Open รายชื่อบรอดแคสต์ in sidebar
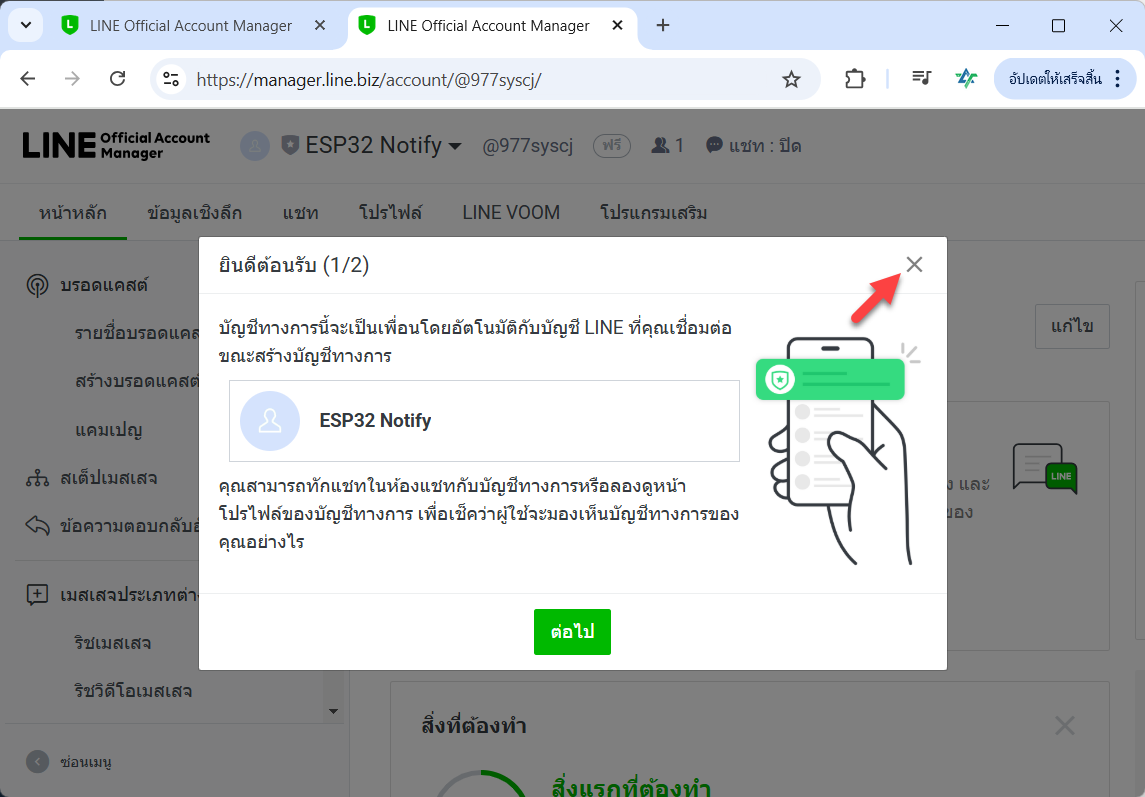The image size is (1145, 797). [x=137, y=333]
